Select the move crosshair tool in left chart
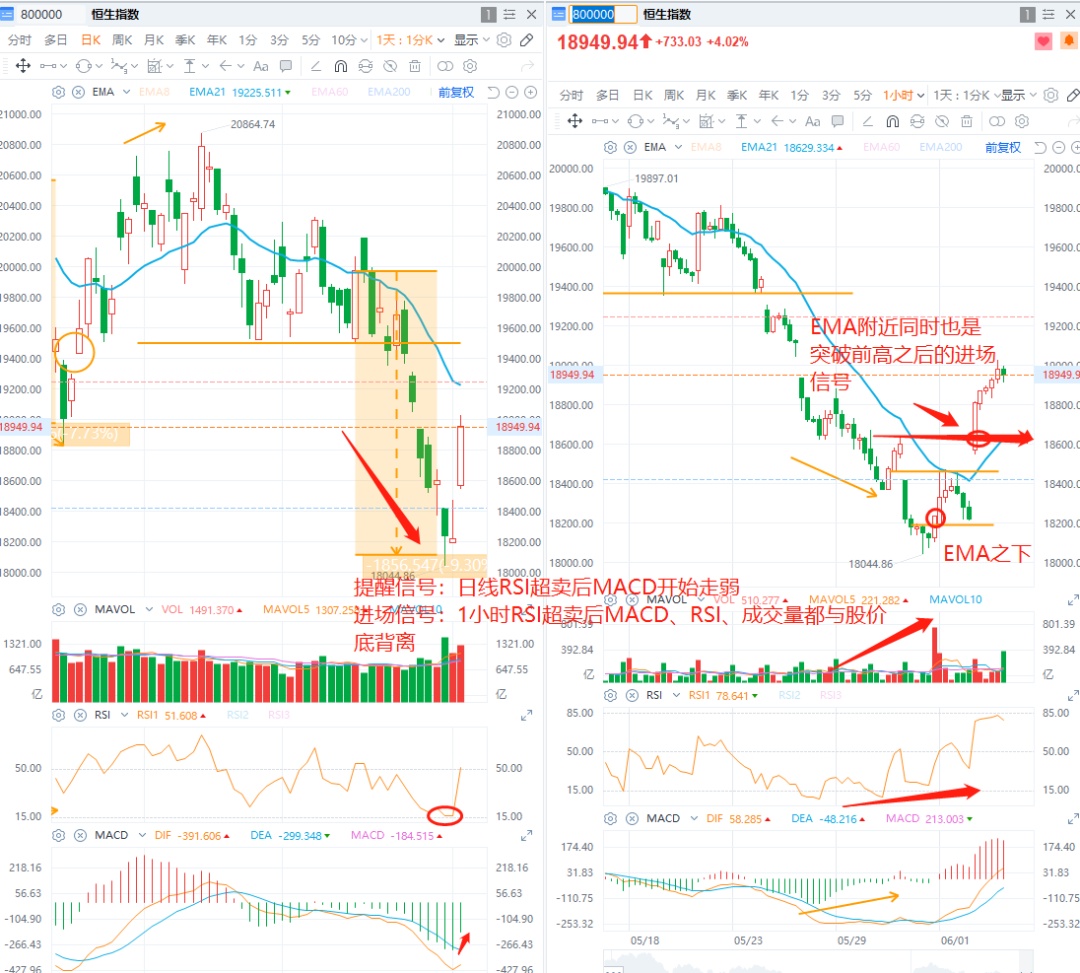Image resolution: width=1080 pixels, height=973 pixels. (23, 66)
